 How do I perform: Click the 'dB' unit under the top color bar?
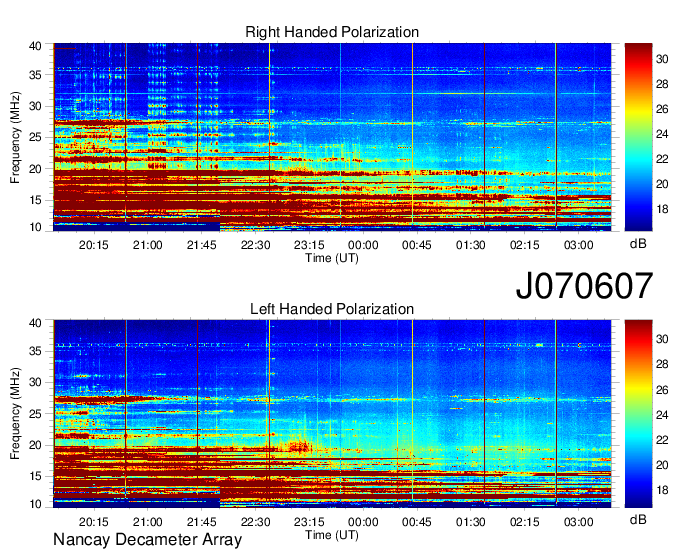pos(638,244)
